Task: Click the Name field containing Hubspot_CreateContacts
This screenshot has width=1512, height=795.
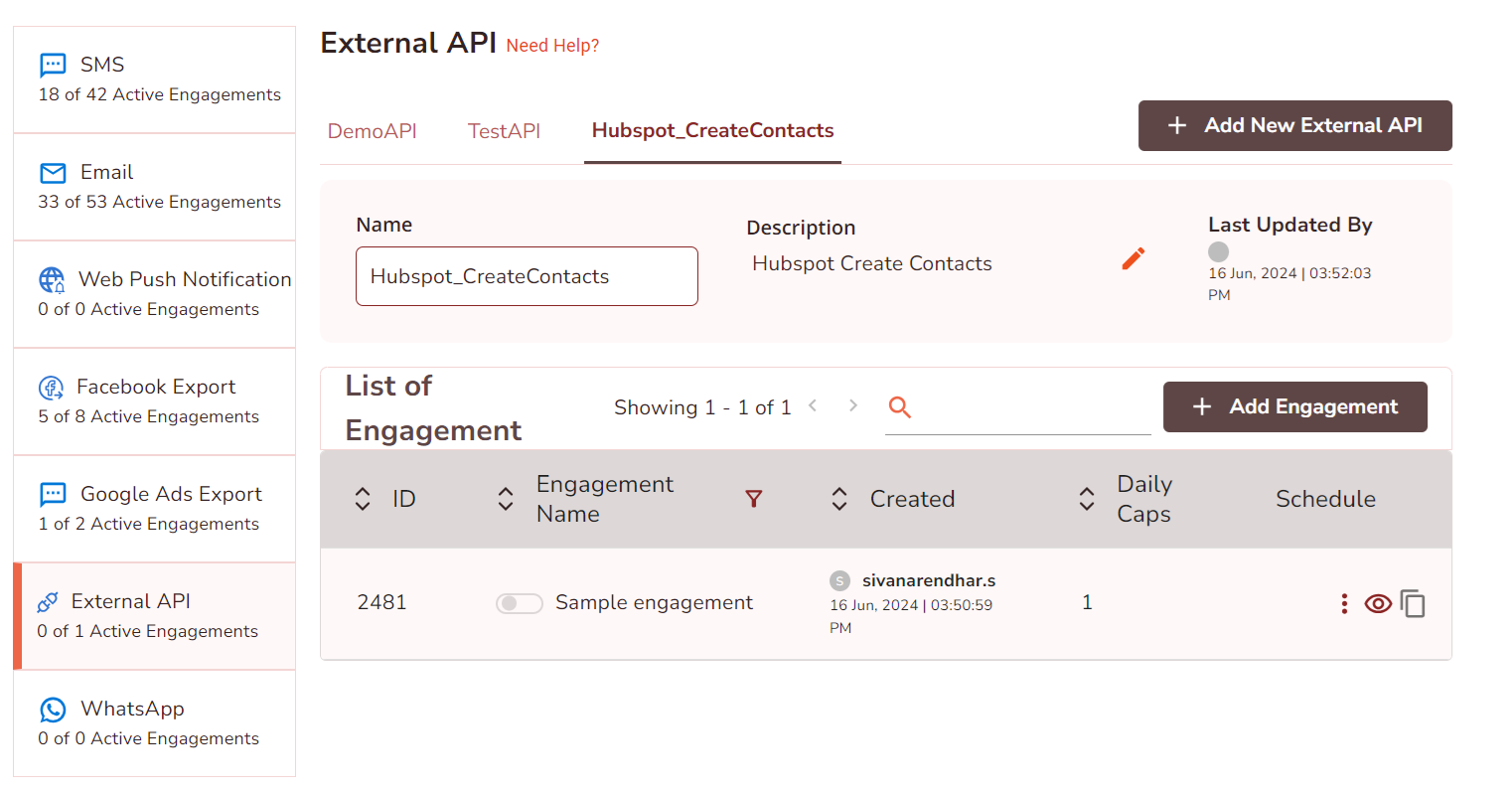Action: [x=527, y=276]
